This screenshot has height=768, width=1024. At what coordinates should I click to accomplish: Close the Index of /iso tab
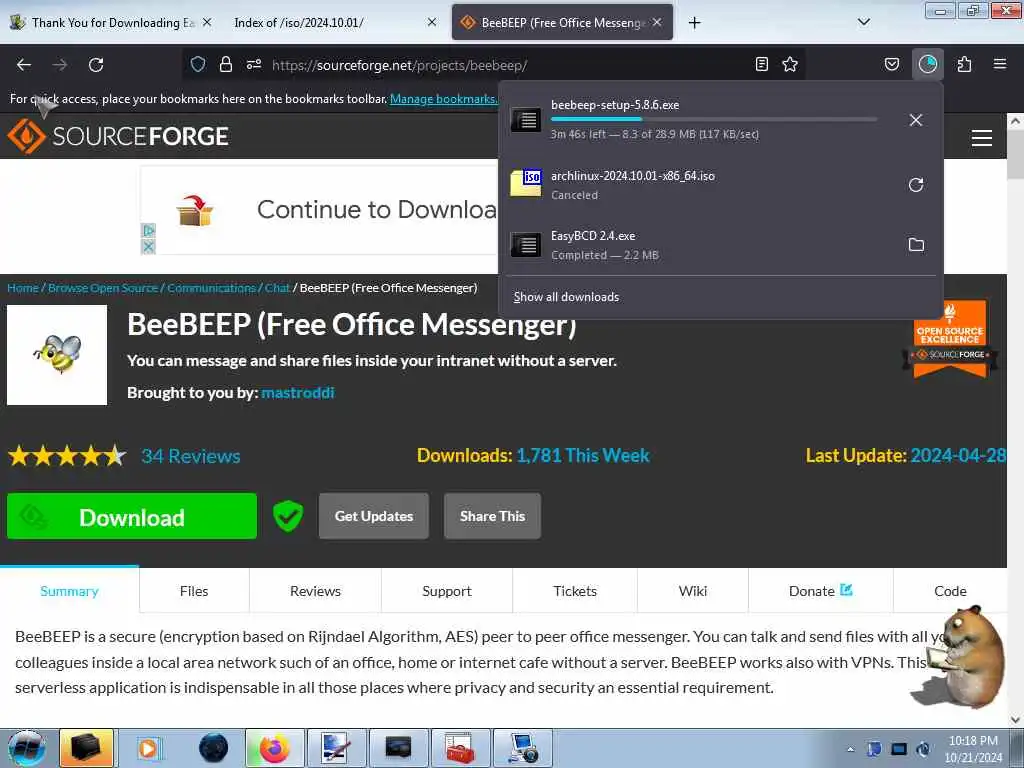click(432, 22)
